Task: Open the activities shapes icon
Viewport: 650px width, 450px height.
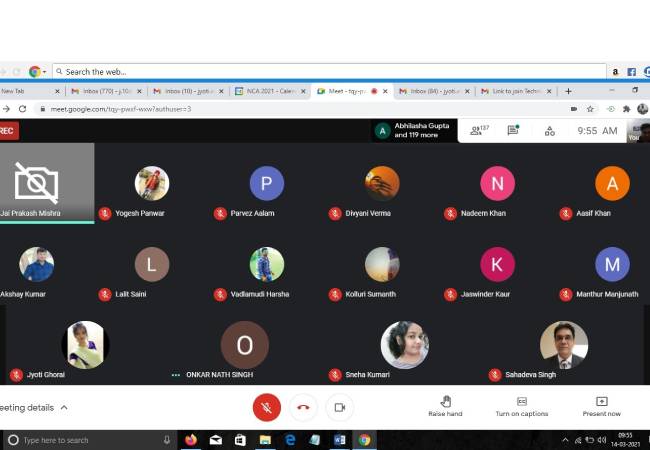Action: pos(549,130)
